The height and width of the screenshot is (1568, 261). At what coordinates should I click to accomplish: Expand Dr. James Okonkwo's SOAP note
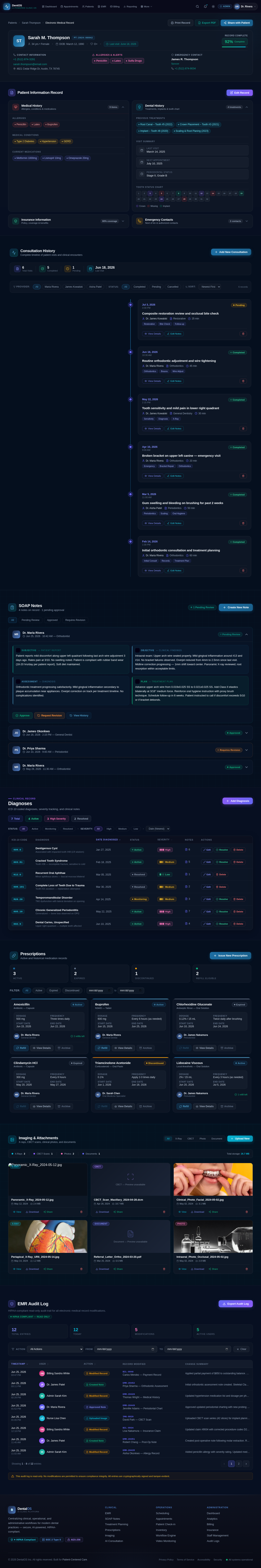[246, 733]
